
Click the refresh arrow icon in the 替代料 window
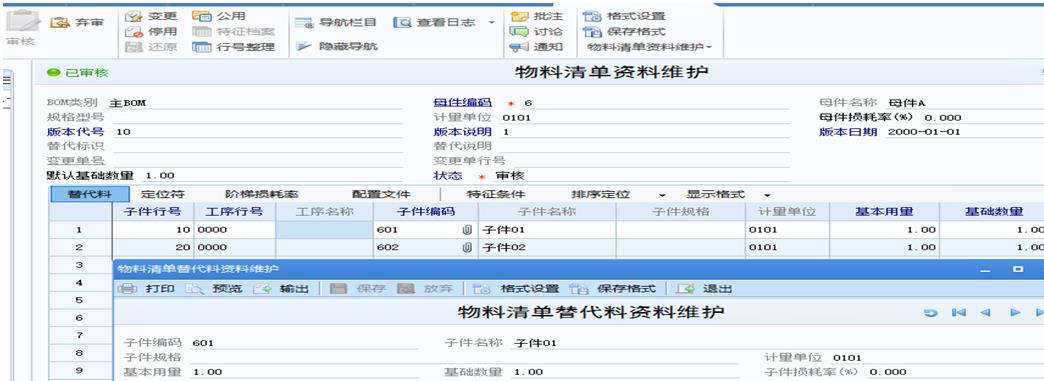point(931,312)
